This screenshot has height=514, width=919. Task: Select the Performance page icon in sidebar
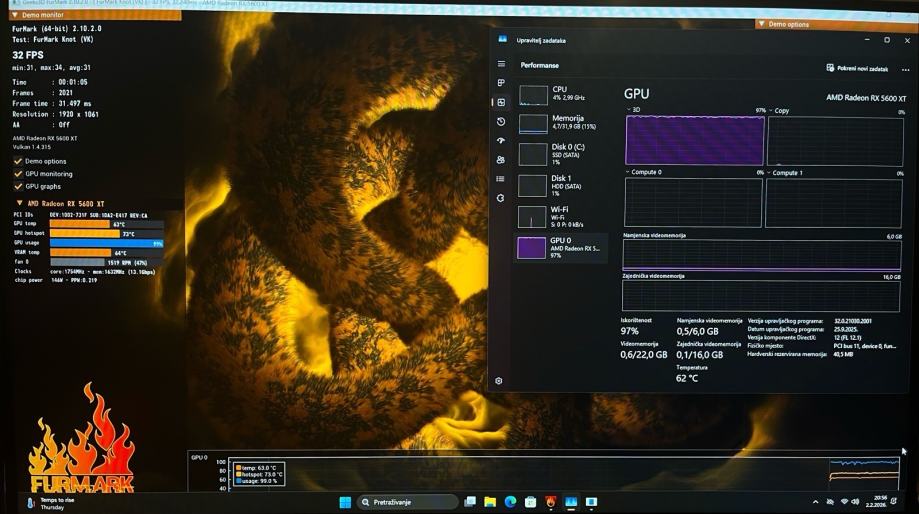tap(501, 102)
